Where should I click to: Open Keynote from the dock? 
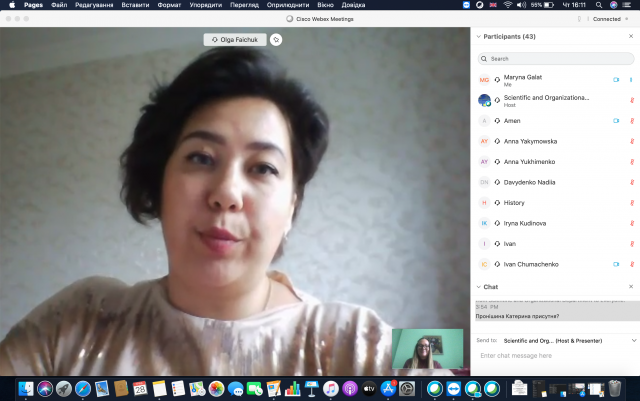[311, 389]
